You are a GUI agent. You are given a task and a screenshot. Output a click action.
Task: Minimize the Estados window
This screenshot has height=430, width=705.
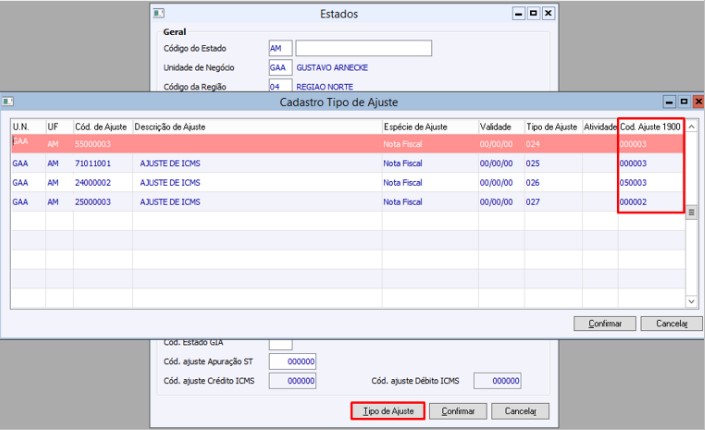[518, 13]
